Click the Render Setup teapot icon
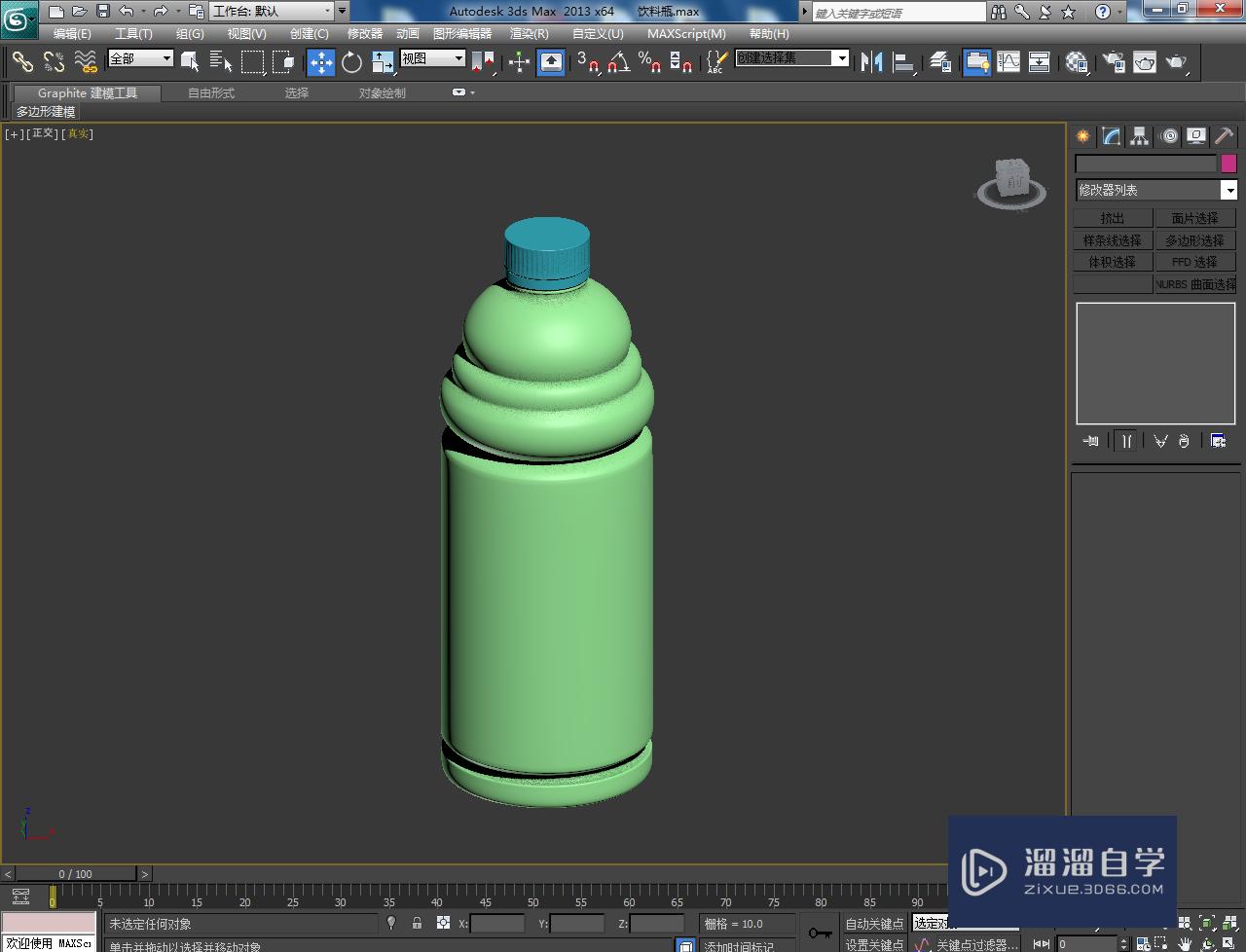 click(1113, 62)
